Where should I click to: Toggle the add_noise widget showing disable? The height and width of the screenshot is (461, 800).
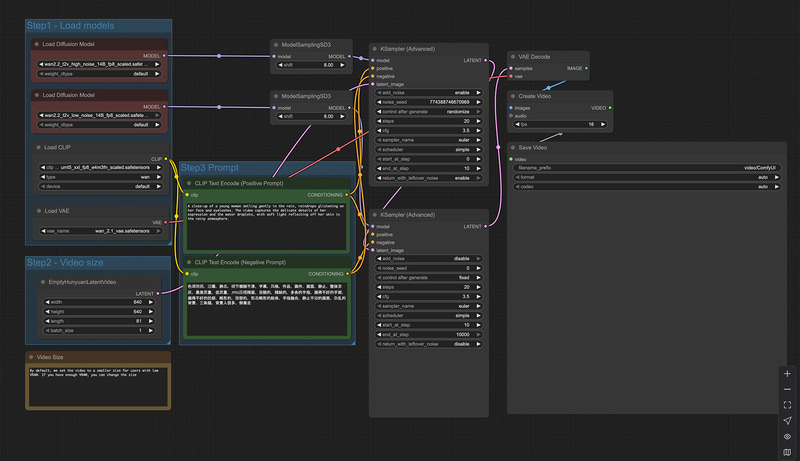(x=429, y=259)
